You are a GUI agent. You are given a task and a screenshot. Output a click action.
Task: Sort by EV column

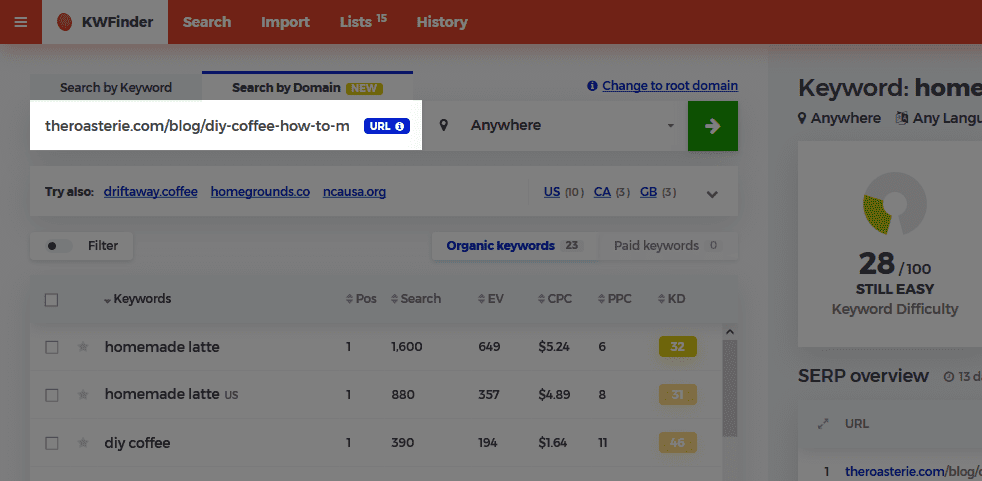(490, 299)
